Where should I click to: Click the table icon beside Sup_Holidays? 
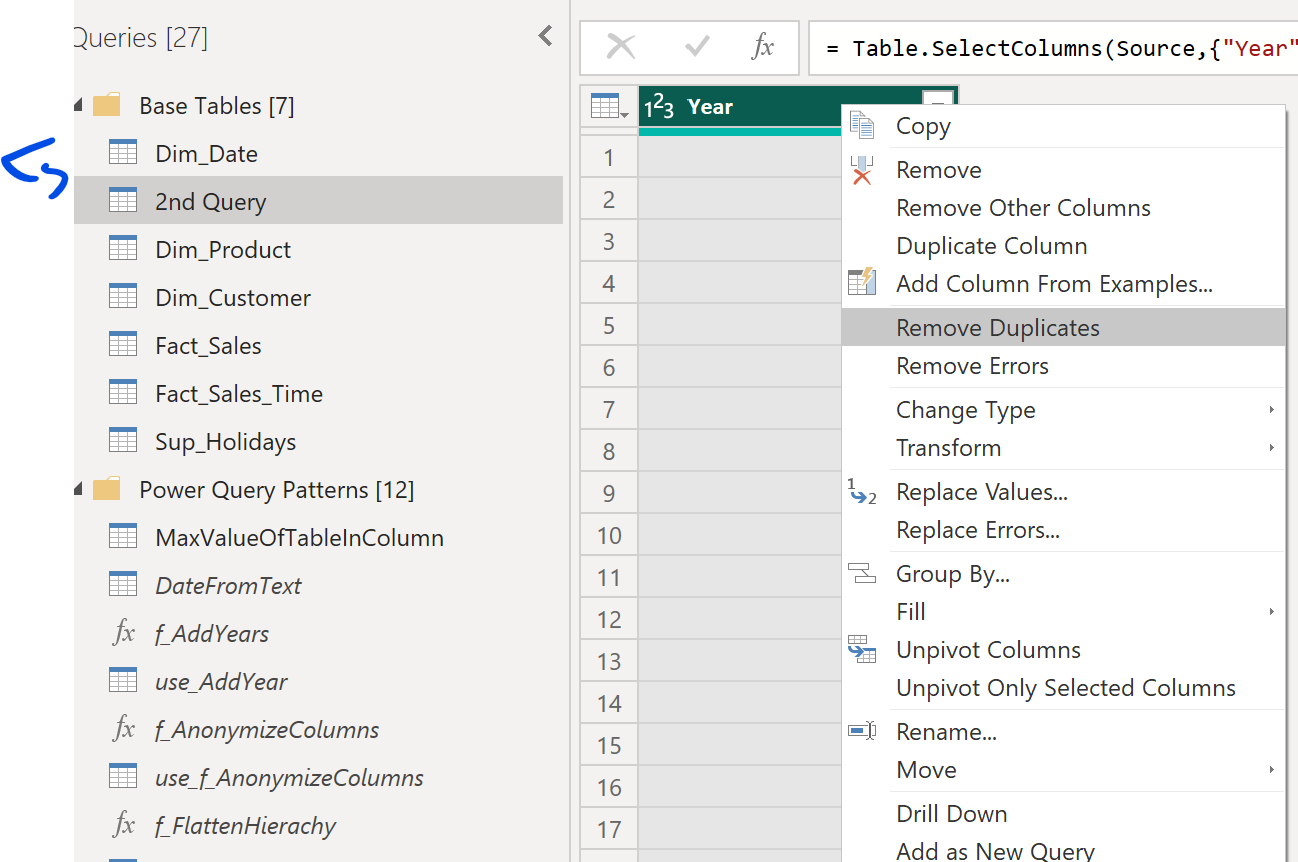point(123,441)
